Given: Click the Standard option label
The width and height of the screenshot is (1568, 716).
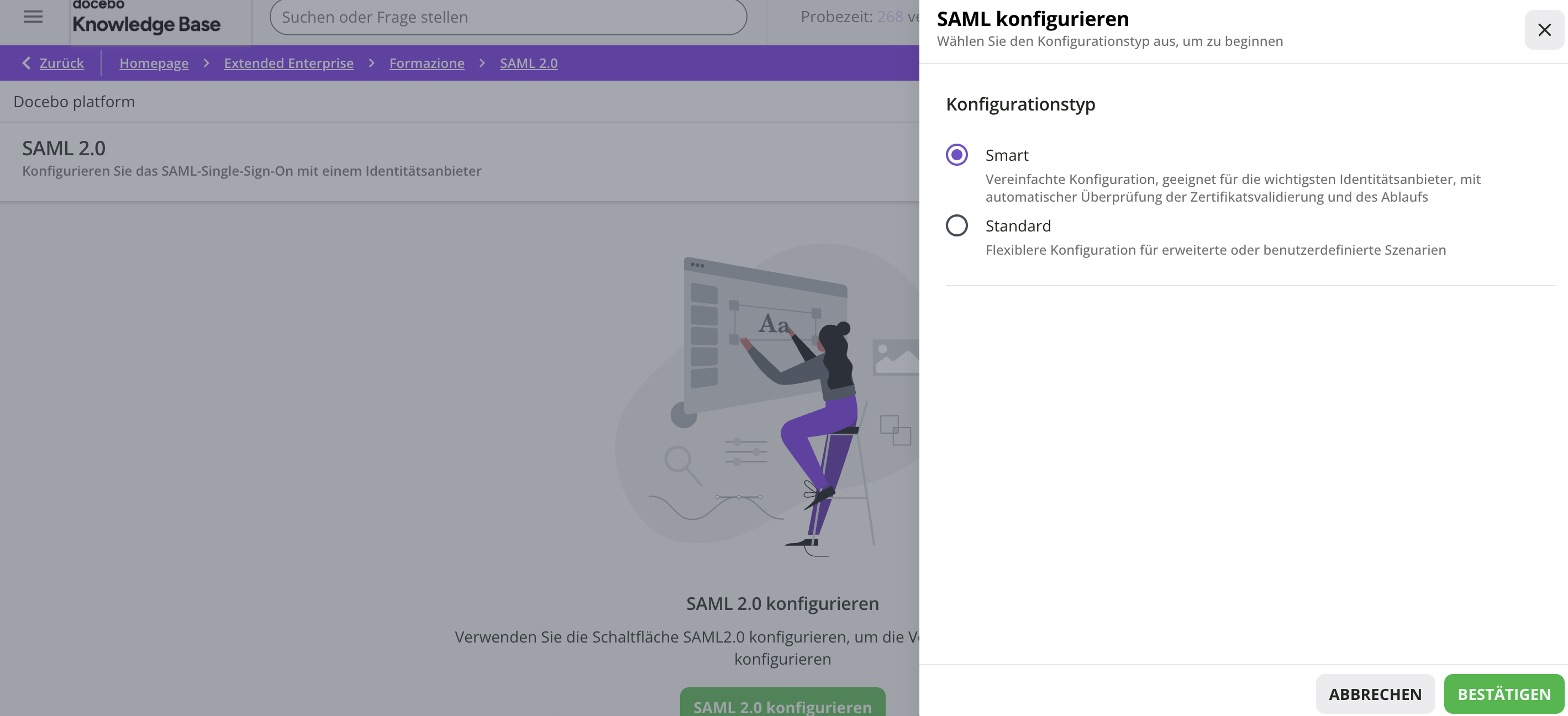Looking at the screenshot, I should click(x=1018, y=226).
